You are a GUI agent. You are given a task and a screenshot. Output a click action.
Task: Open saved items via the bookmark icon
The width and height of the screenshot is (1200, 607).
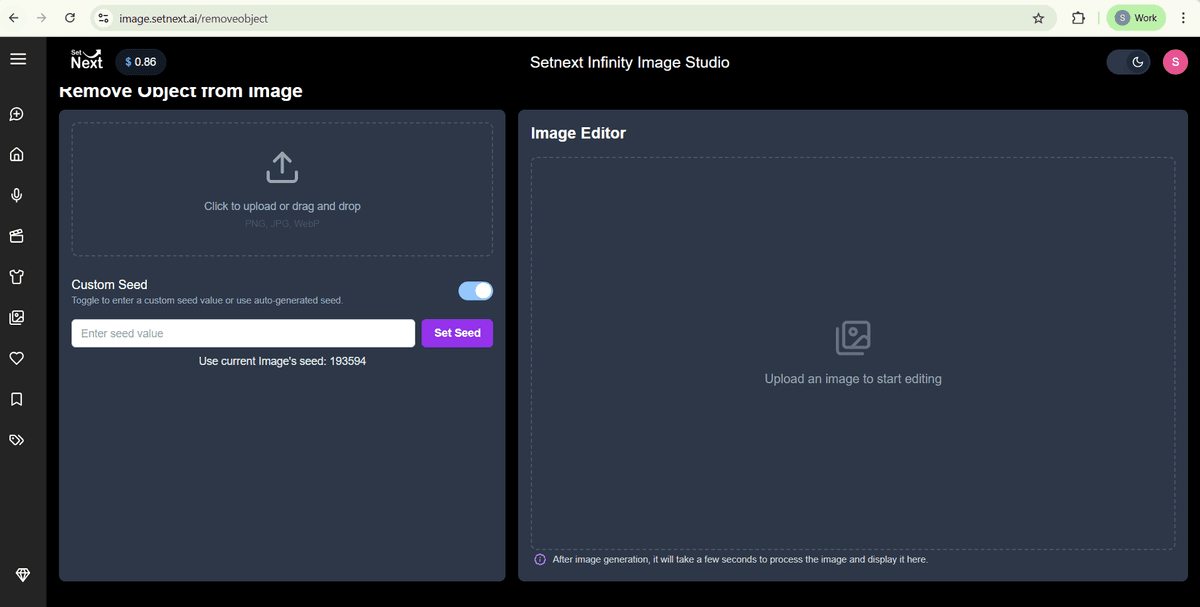(x=17, y=399)
